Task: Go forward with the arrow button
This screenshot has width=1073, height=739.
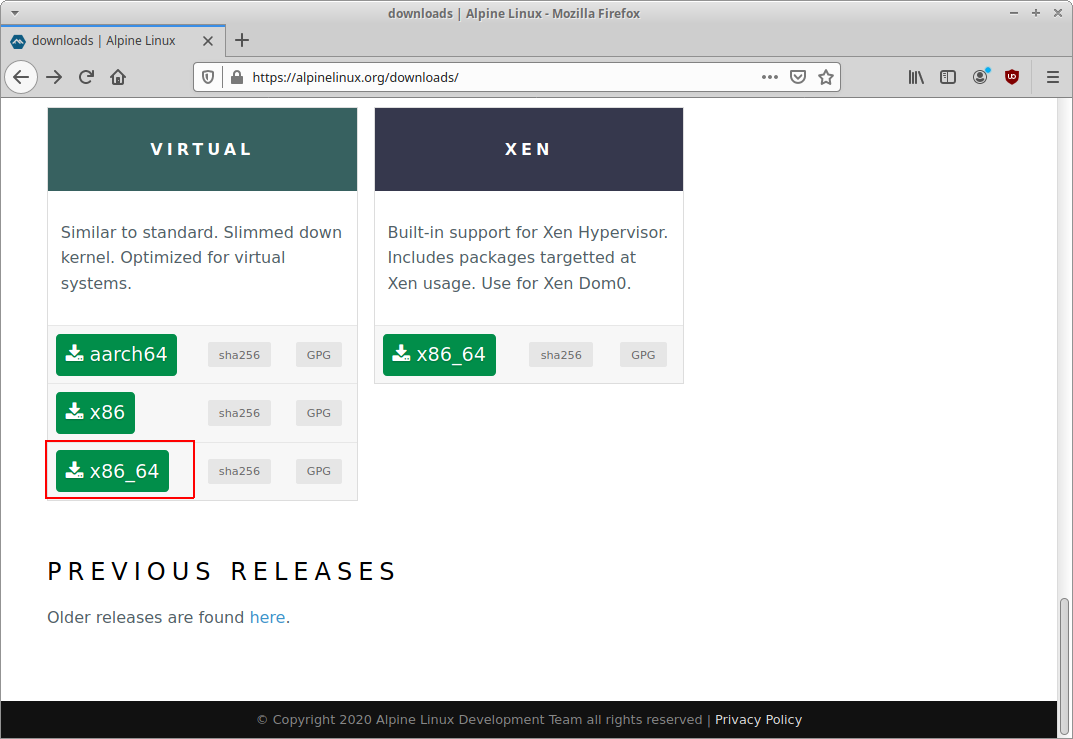Action: 54,77
